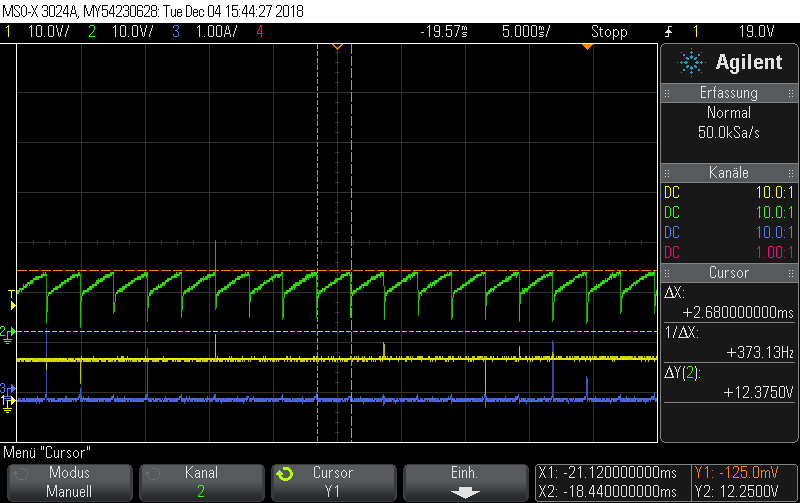Click the trigger level 19.0V
Screen dimensions: 800x503
757,32
